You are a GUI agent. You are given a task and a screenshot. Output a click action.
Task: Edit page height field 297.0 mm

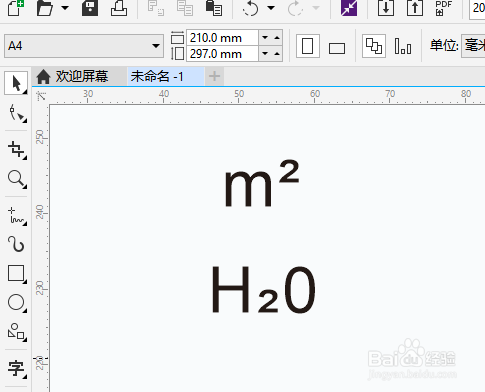coord(222,53)
